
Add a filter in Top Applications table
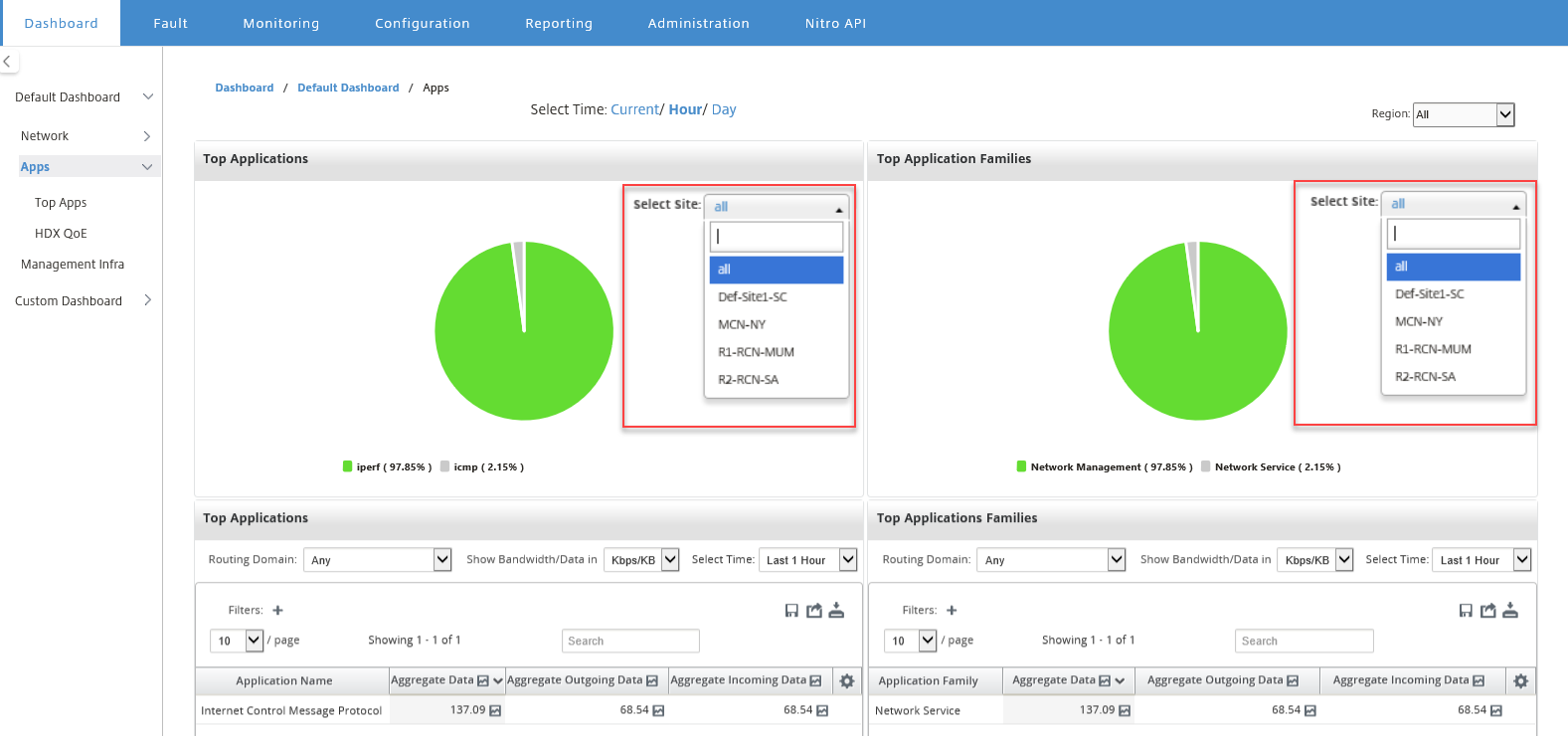pyautogui.click(x=277, y=611)
